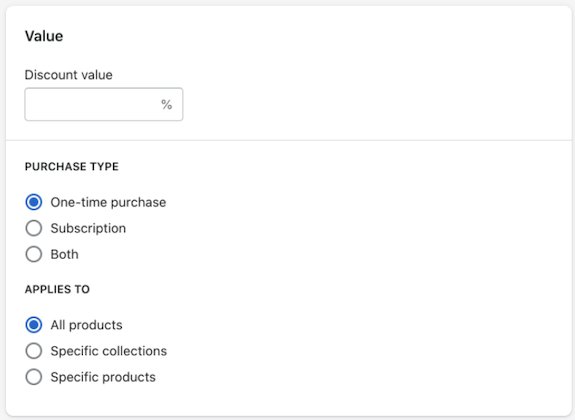Screen dimensions: 575x420
Task: Click the "Discount value" field label
Action: point(69,75)
